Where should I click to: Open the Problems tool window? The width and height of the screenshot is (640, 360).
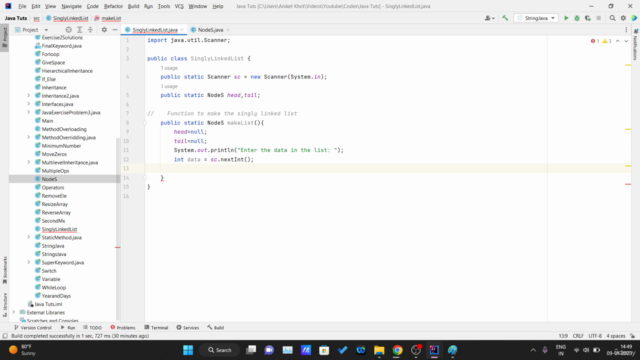click(x=123, y=327)
